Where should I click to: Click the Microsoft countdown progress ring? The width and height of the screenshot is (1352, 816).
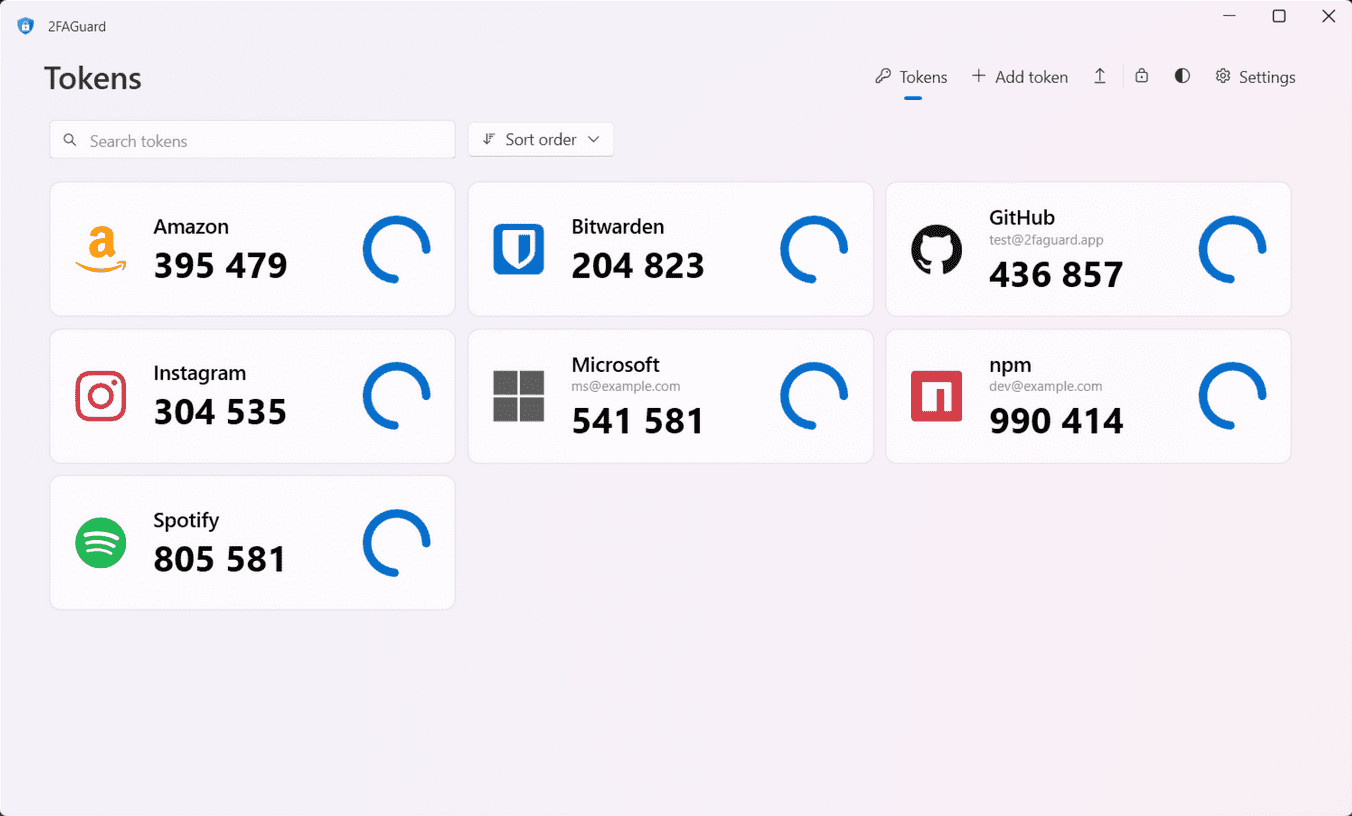click(815, 396)
